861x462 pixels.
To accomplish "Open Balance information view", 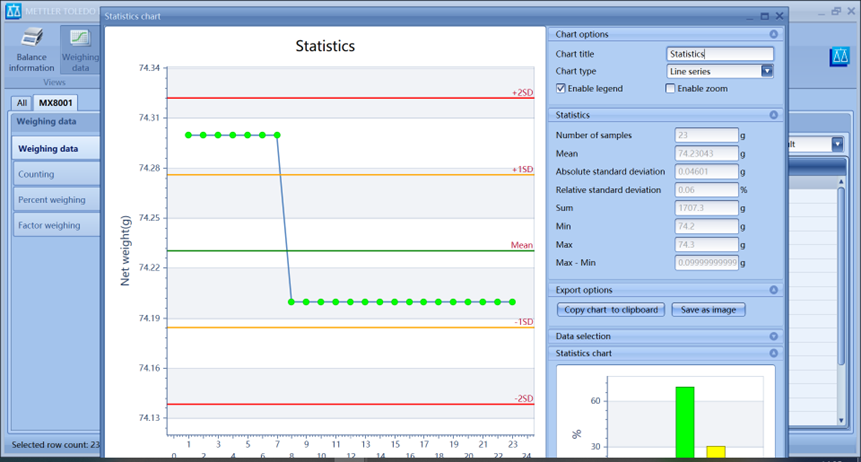I will pos(31,50).
